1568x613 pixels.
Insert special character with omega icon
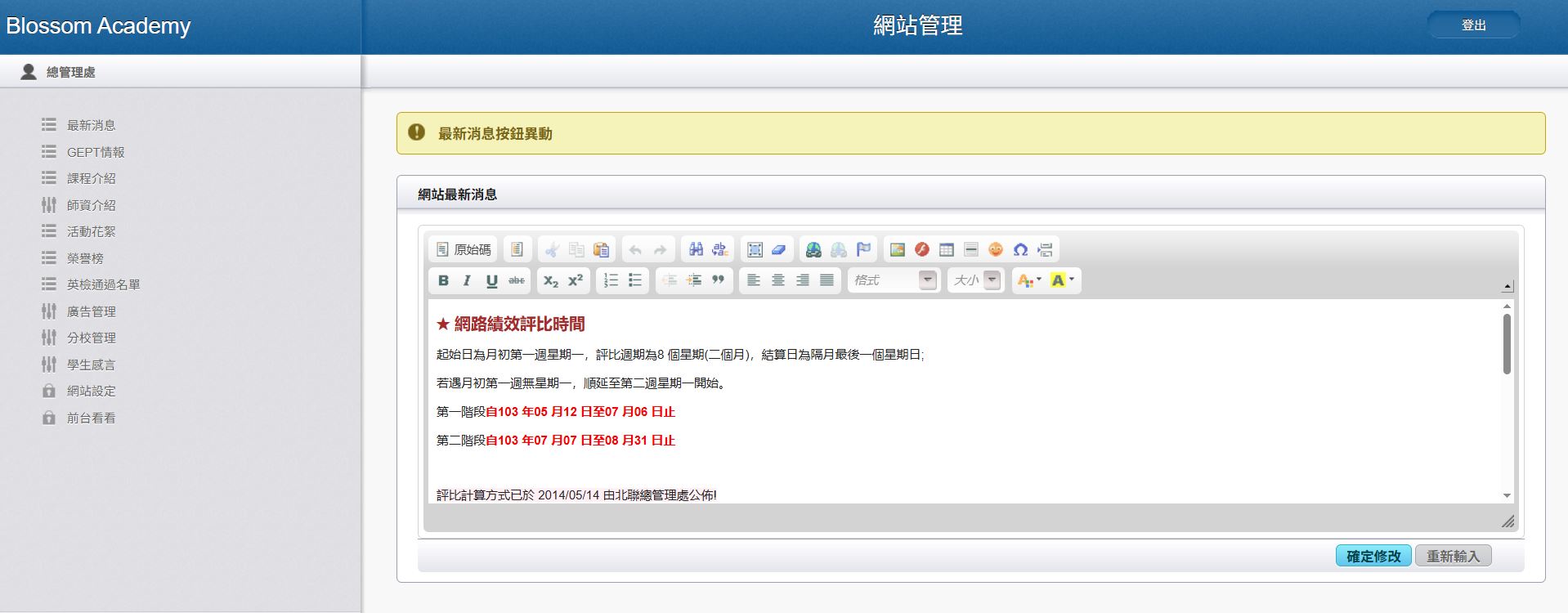(1020, 249)
